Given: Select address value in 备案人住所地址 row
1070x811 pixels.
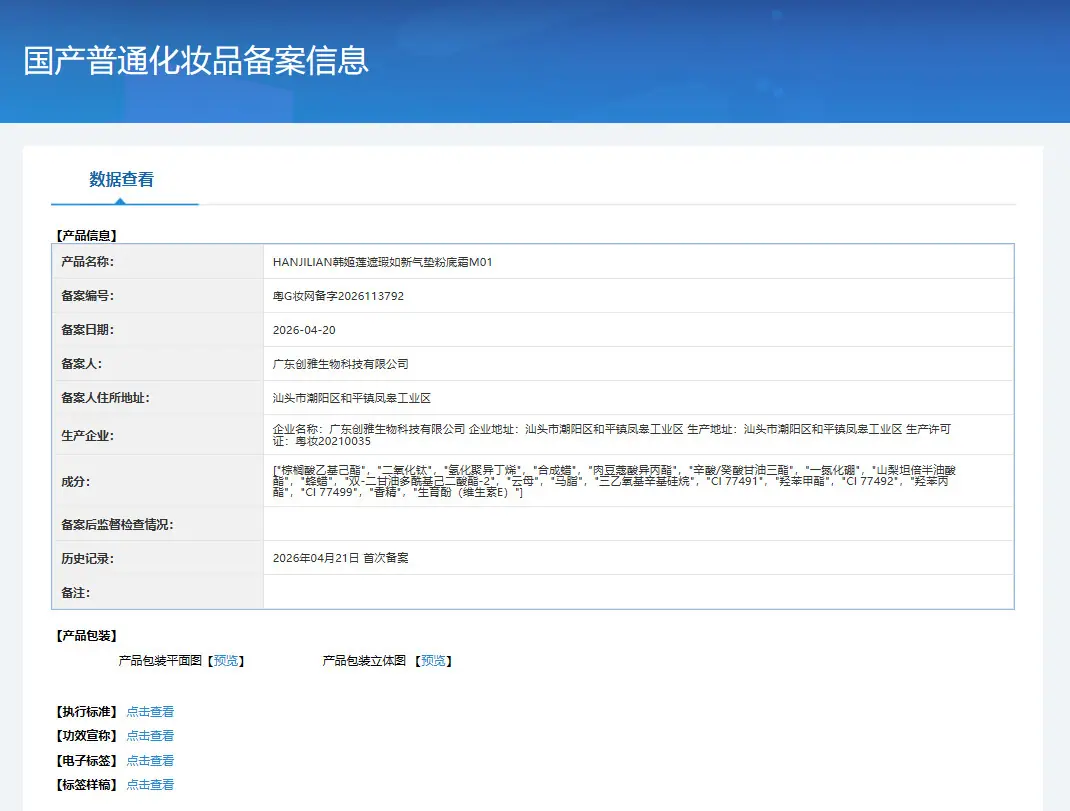Looking at the screenshot, I should click(351, 398).
